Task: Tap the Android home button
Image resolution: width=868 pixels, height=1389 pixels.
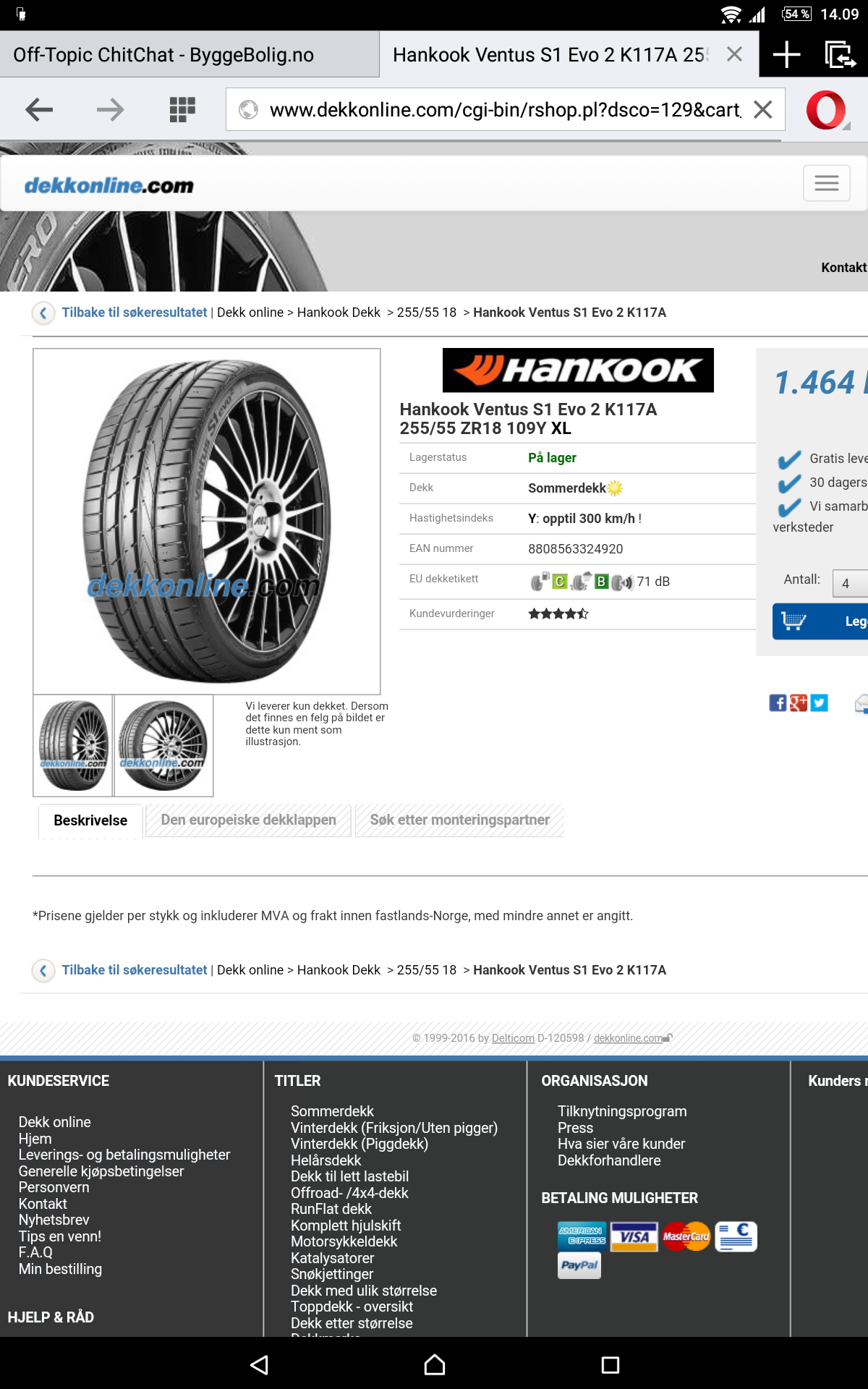Action: coord(435,1365)
